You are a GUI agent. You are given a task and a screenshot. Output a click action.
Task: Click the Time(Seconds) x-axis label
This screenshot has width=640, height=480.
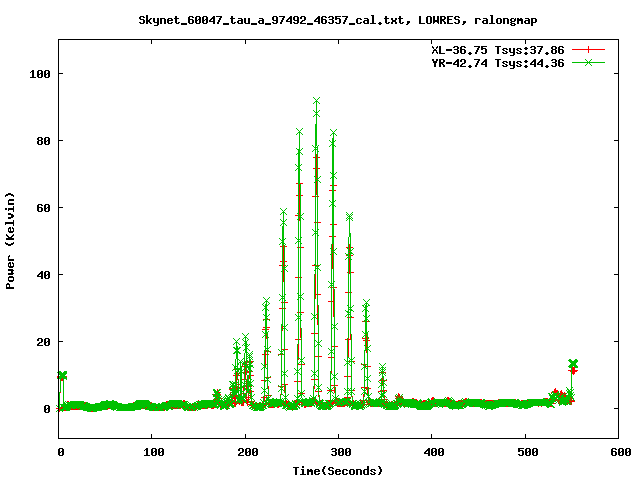pyautogui.click(x=338, y=471)
